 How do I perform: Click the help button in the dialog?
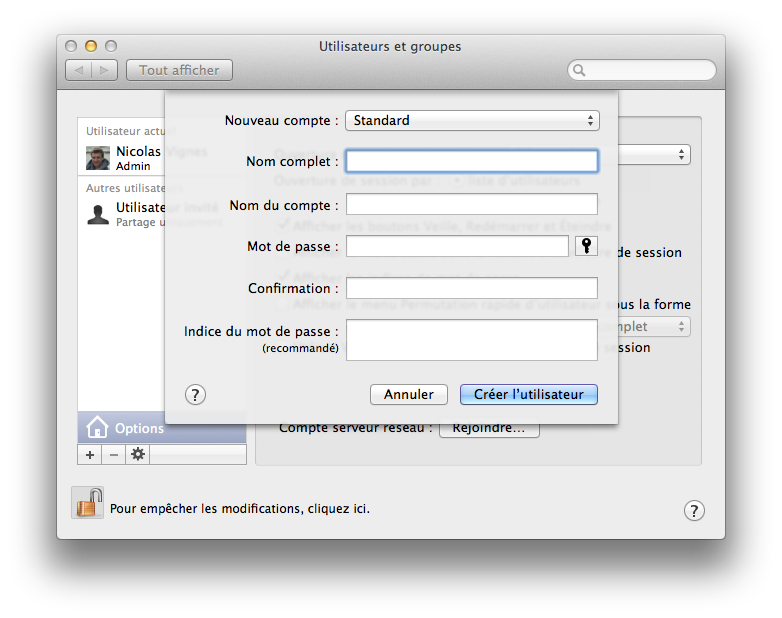196,394
